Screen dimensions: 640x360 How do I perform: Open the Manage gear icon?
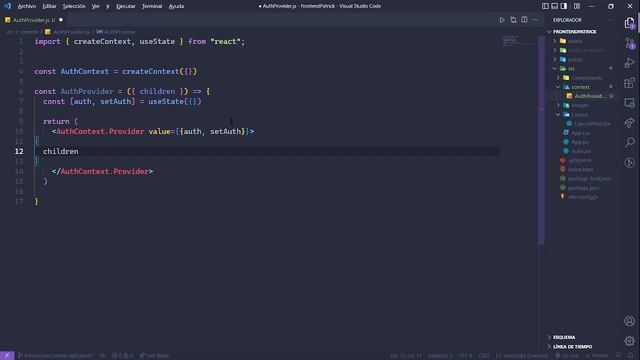629,341
